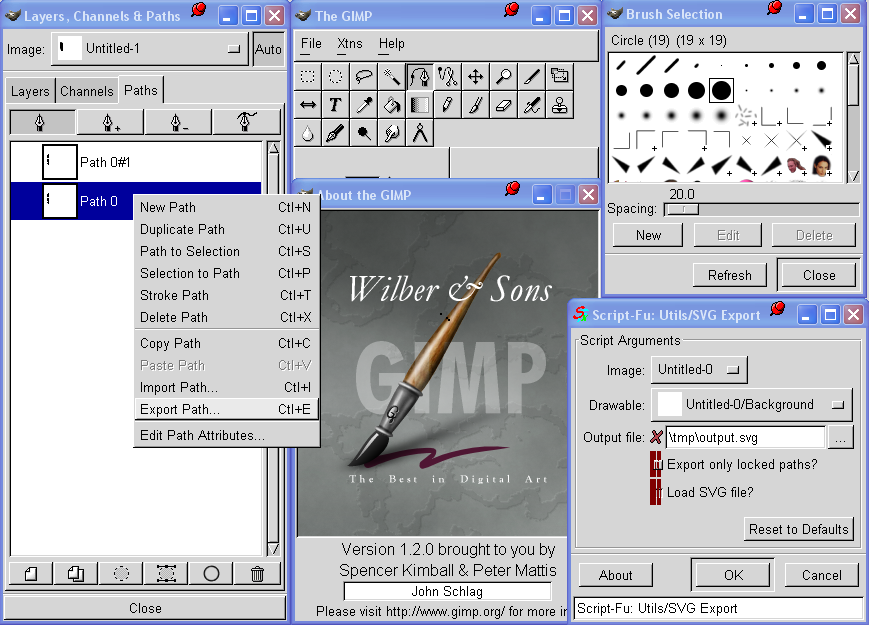Viewport: 869px width, 625px height.
Task: Click the duplicate path icon at bottom
Action: [x=76, y=573]
